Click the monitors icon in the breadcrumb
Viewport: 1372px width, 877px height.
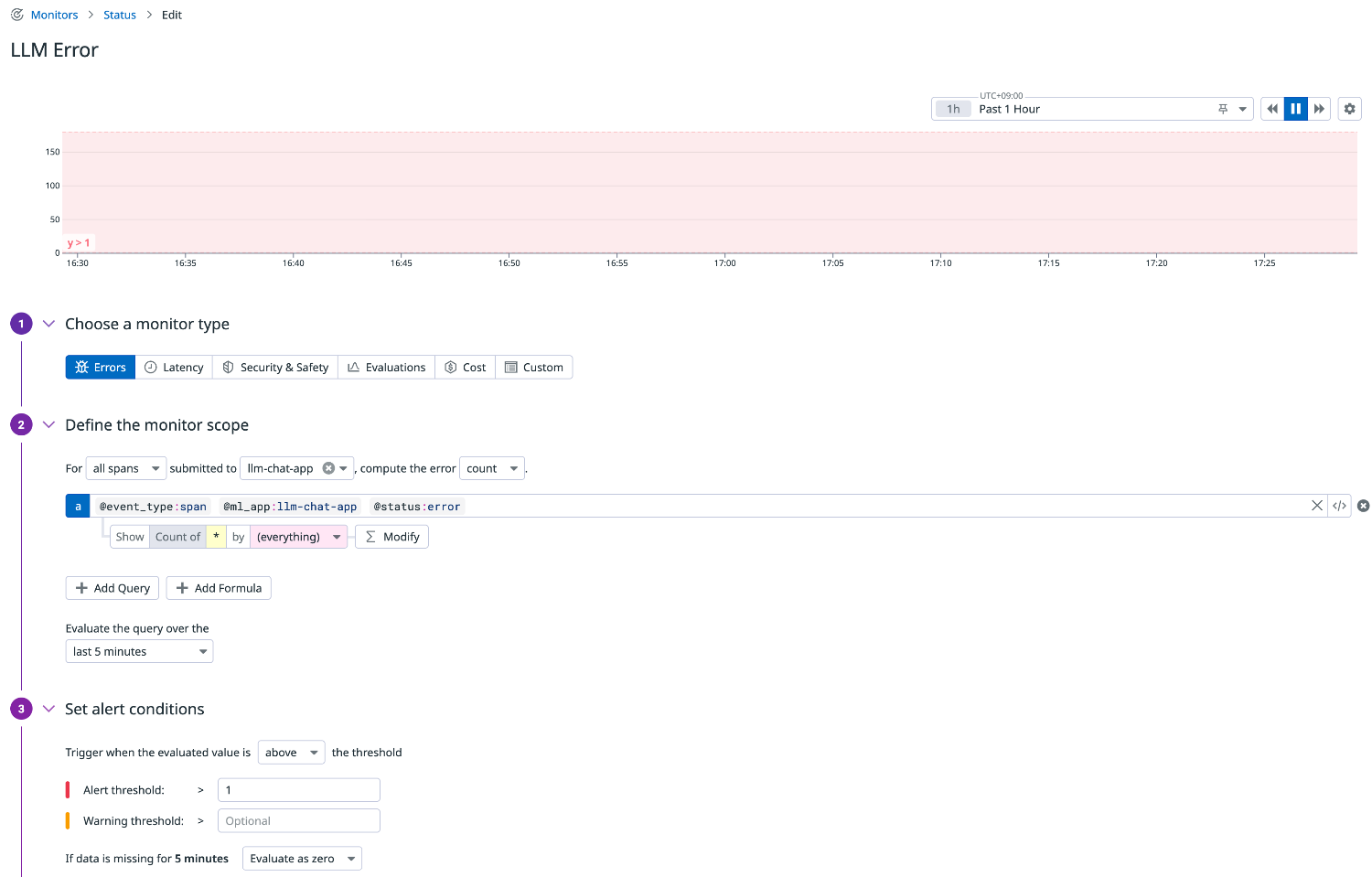tap(17, 15)
